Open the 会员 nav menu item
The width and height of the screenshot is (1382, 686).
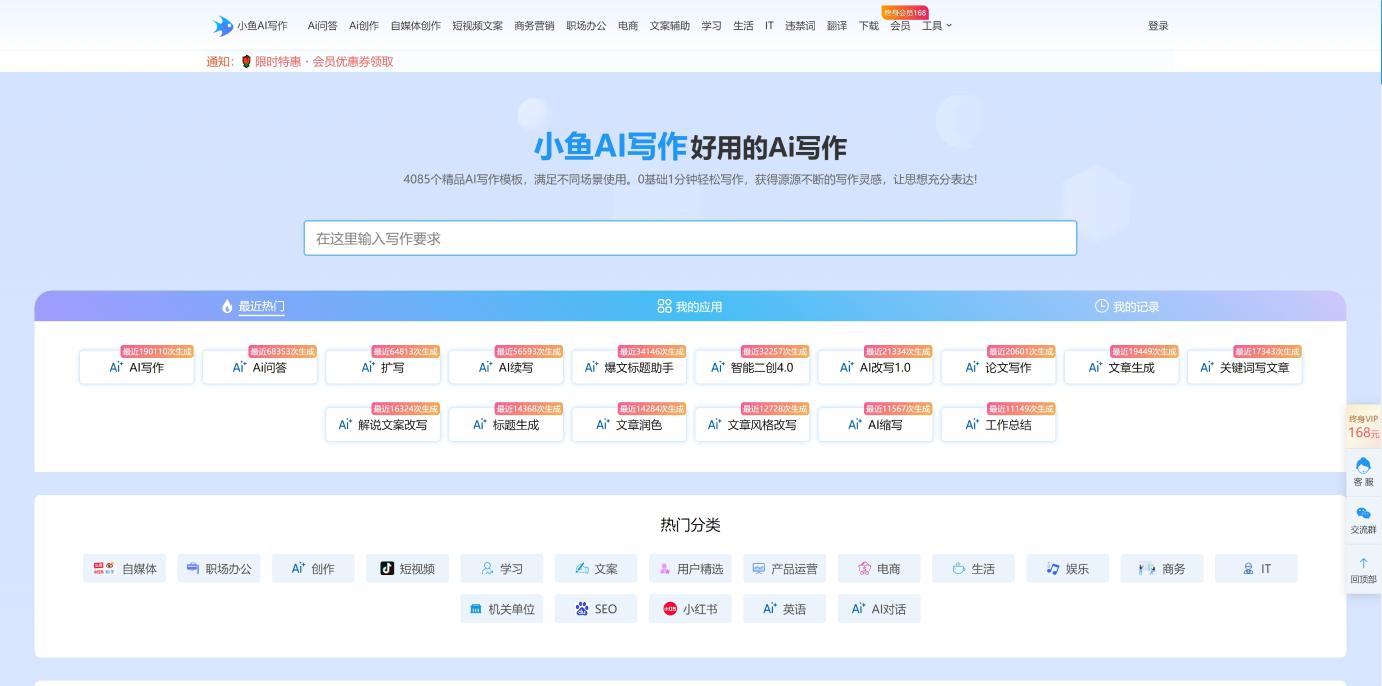click(900, 26)
